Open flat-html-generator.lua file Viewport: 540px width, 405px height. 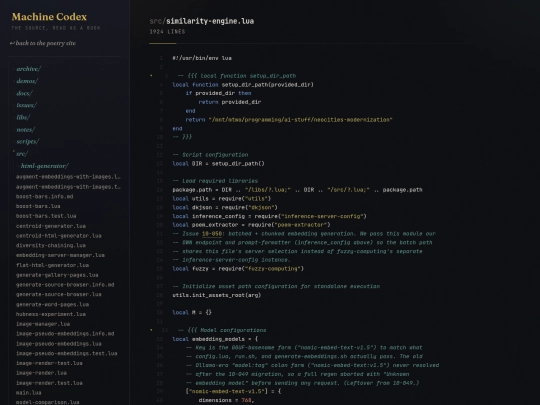pos(52,265)
